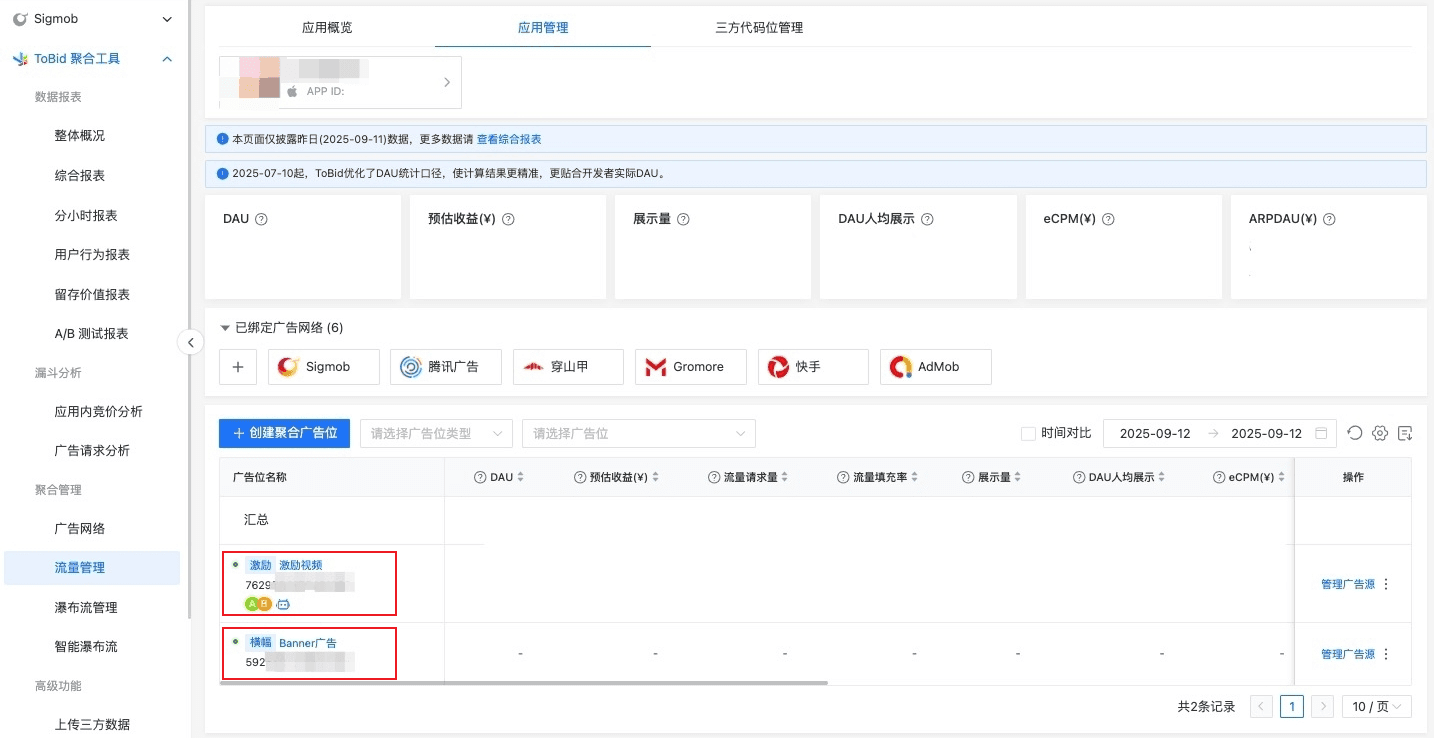Click help icon next to eCPM(¥) card
This screenshot has height=738, width=1434.
click(x=1108, y=219)
